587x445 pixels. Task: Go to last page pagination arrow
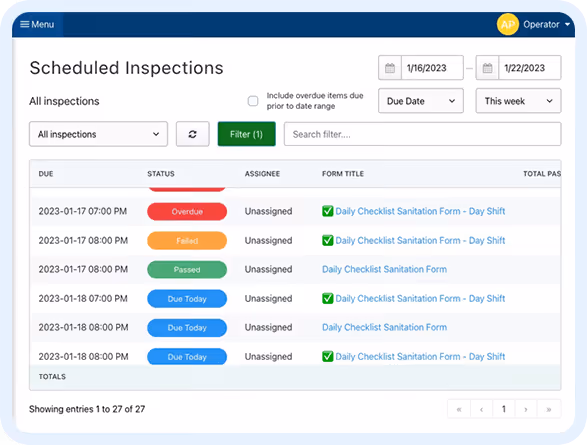(549, 409)
